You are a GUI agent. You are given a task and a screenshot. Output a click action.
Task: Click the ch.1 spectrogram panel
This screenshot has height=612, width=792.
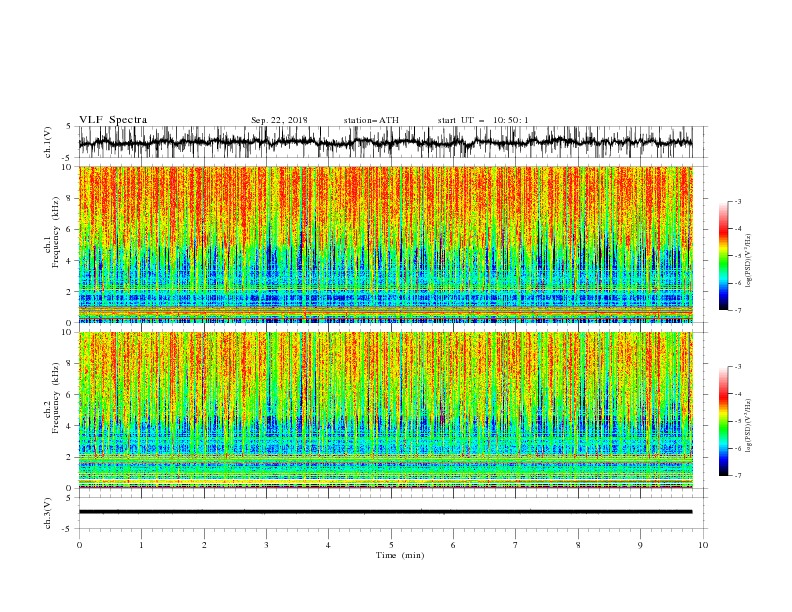[385, 244]
